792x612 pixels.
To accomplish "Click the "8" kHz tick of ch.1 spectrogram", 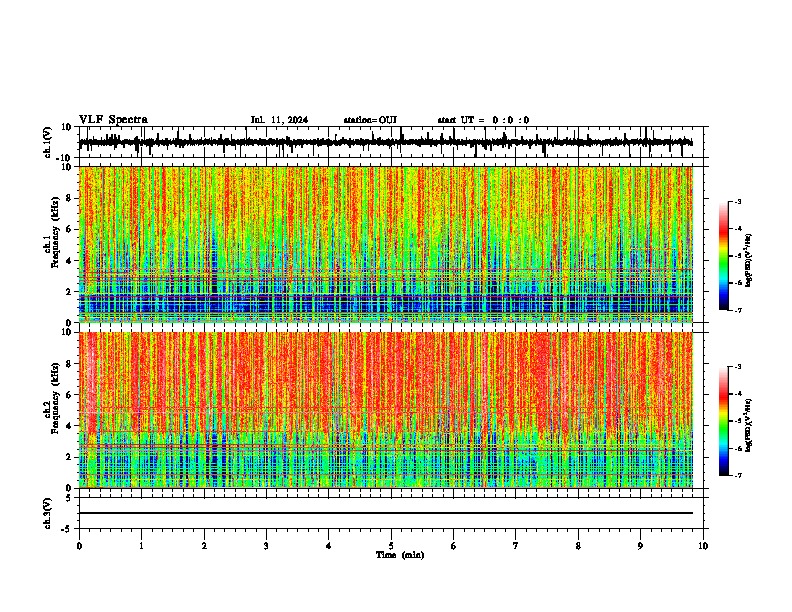I will 69,198.
